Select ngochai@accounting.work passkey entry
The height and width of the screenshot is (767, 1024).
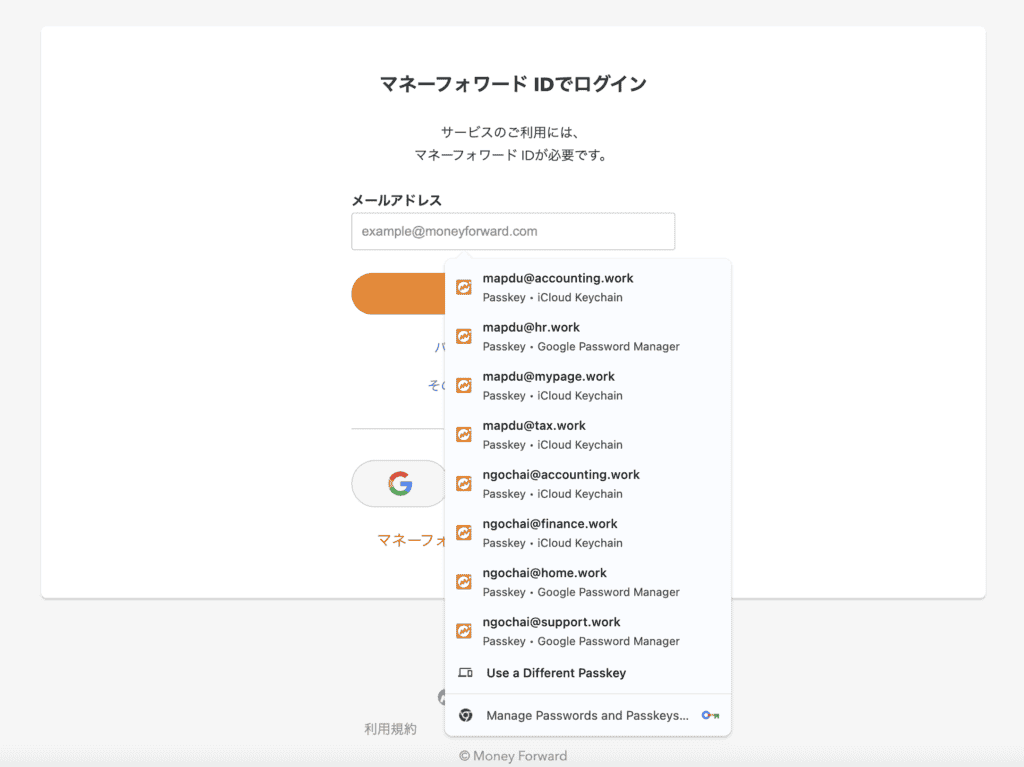[x=588, y=483]
